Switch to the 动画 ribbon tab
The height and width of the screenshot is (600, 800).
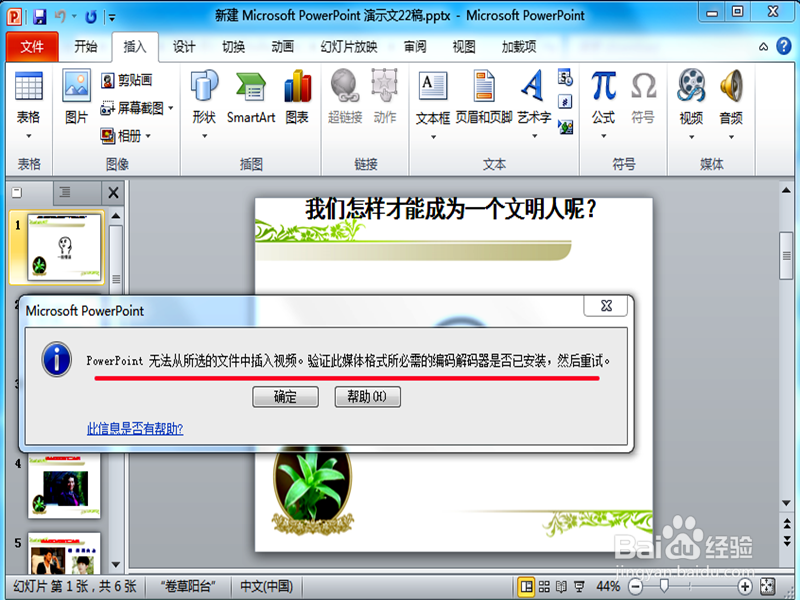[x=283, y=47]
